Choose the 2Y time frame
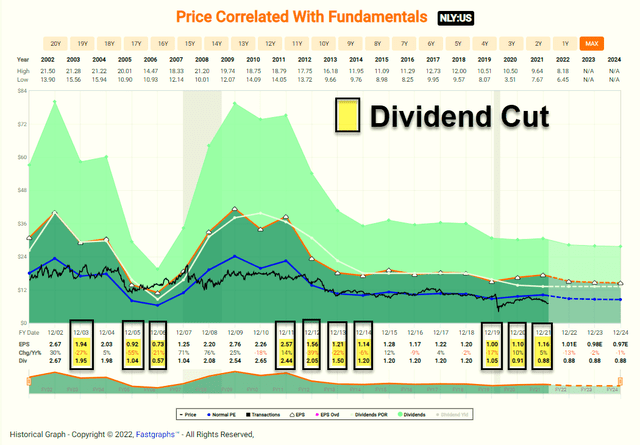Screen dimensions: 640x445 point(539,44)
